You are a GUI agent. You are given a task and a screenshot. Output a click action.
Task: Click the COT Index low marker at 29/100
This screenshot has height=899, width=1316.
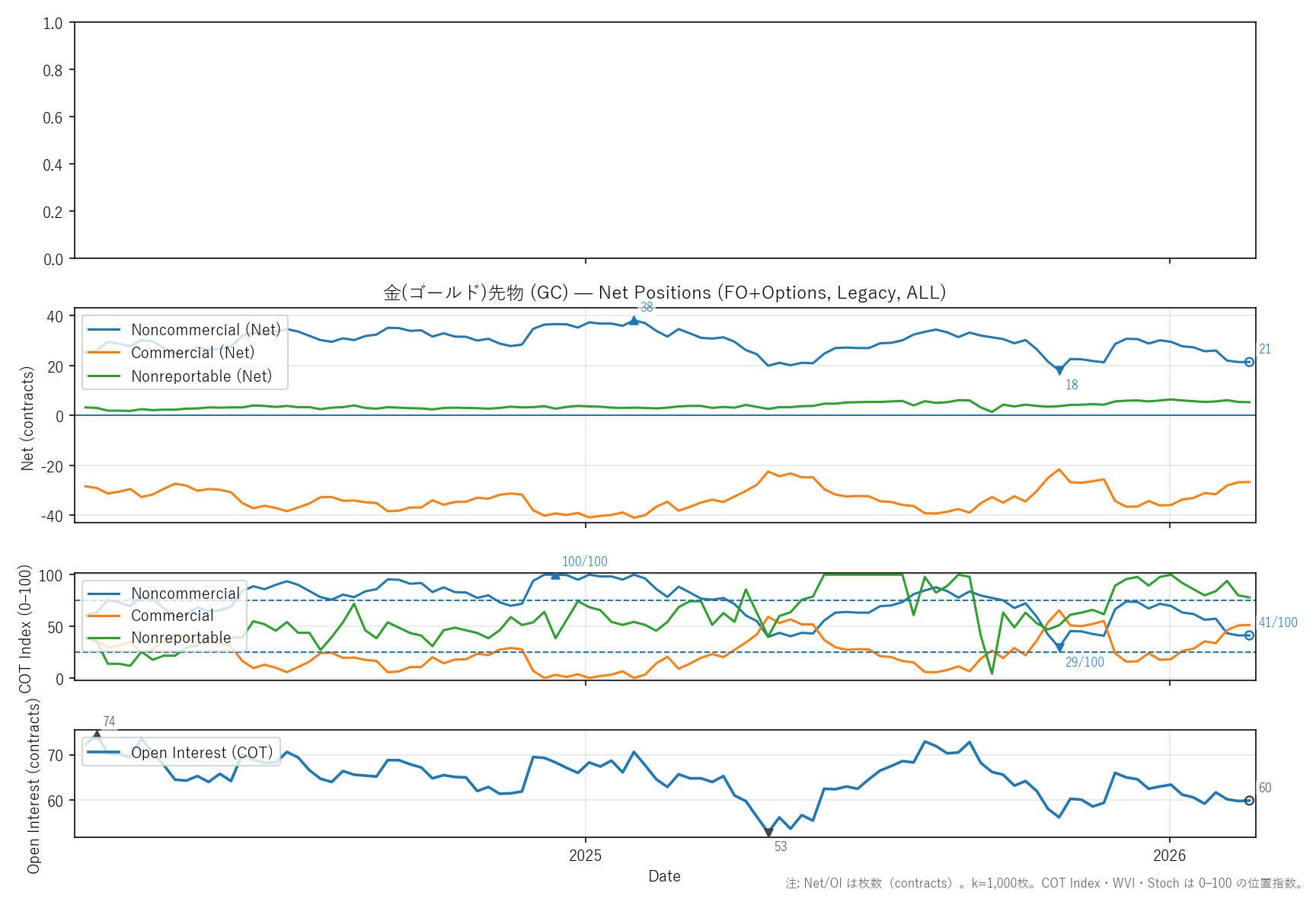(x=1059, y=648)
